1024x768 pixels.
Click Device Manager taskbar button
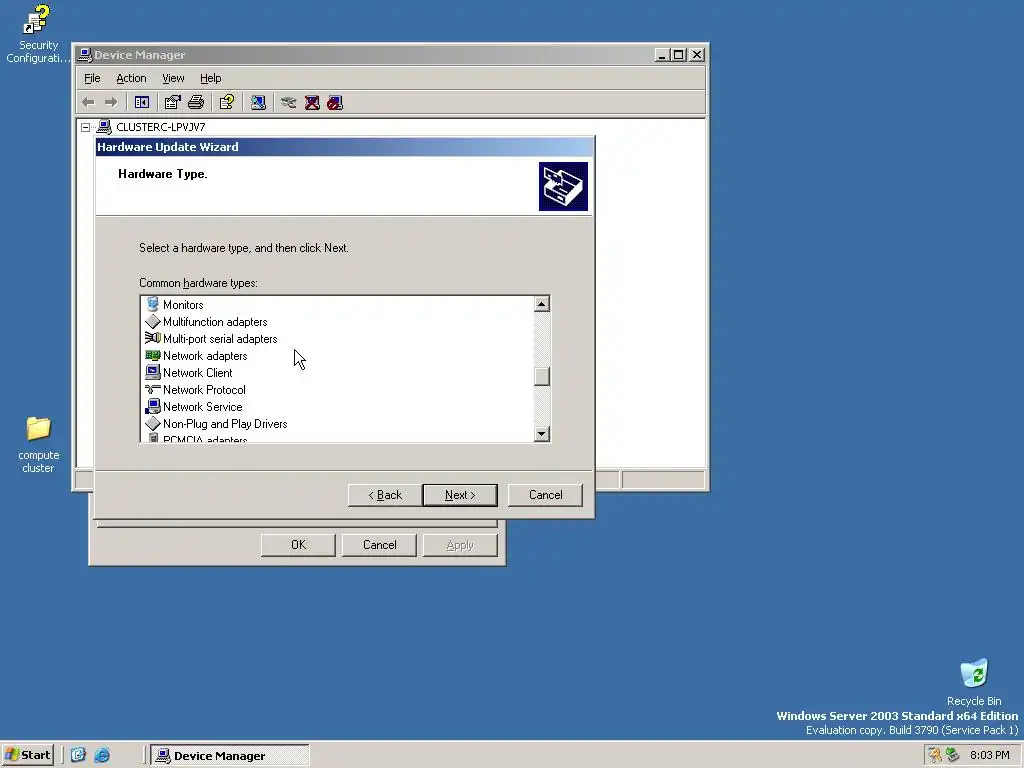click(x=230, y=755)
